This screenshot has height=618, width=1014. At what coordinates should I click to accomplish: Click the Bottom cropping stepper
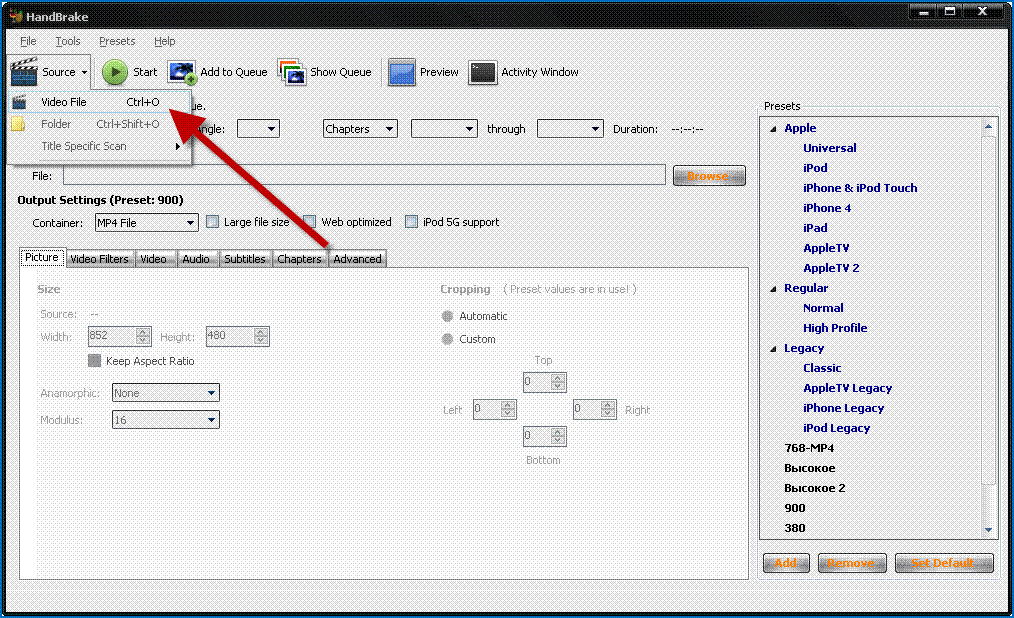click(558, 436)
